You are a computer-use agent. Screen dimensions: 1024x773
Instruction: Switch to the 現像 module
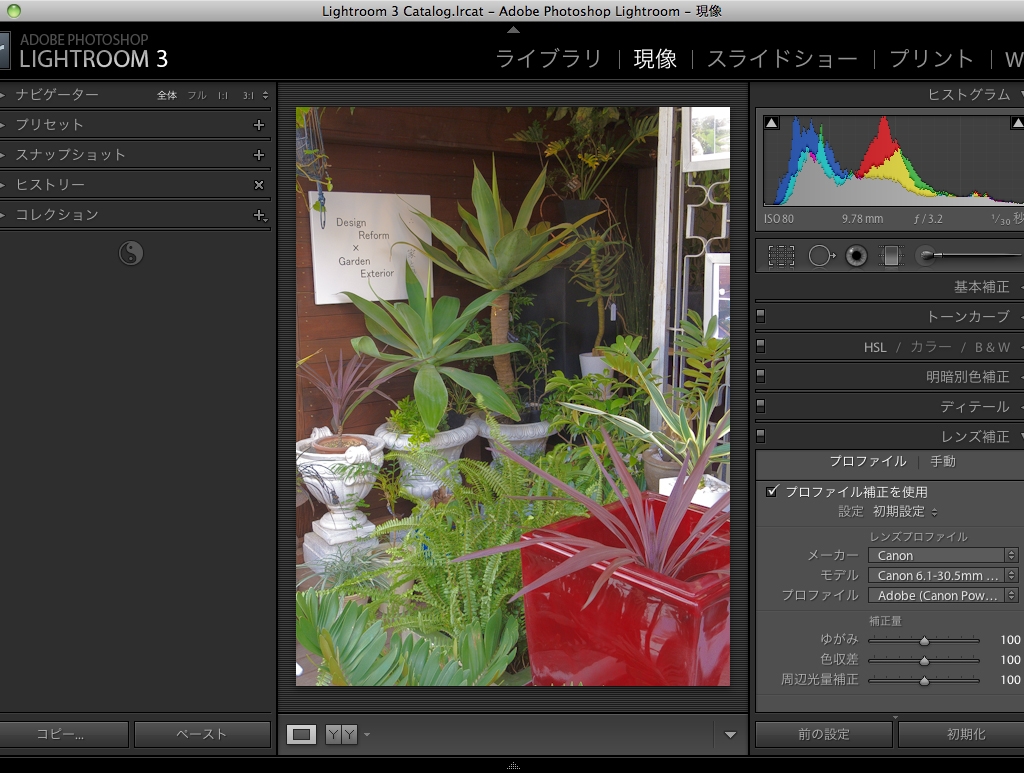pos(655,59)
